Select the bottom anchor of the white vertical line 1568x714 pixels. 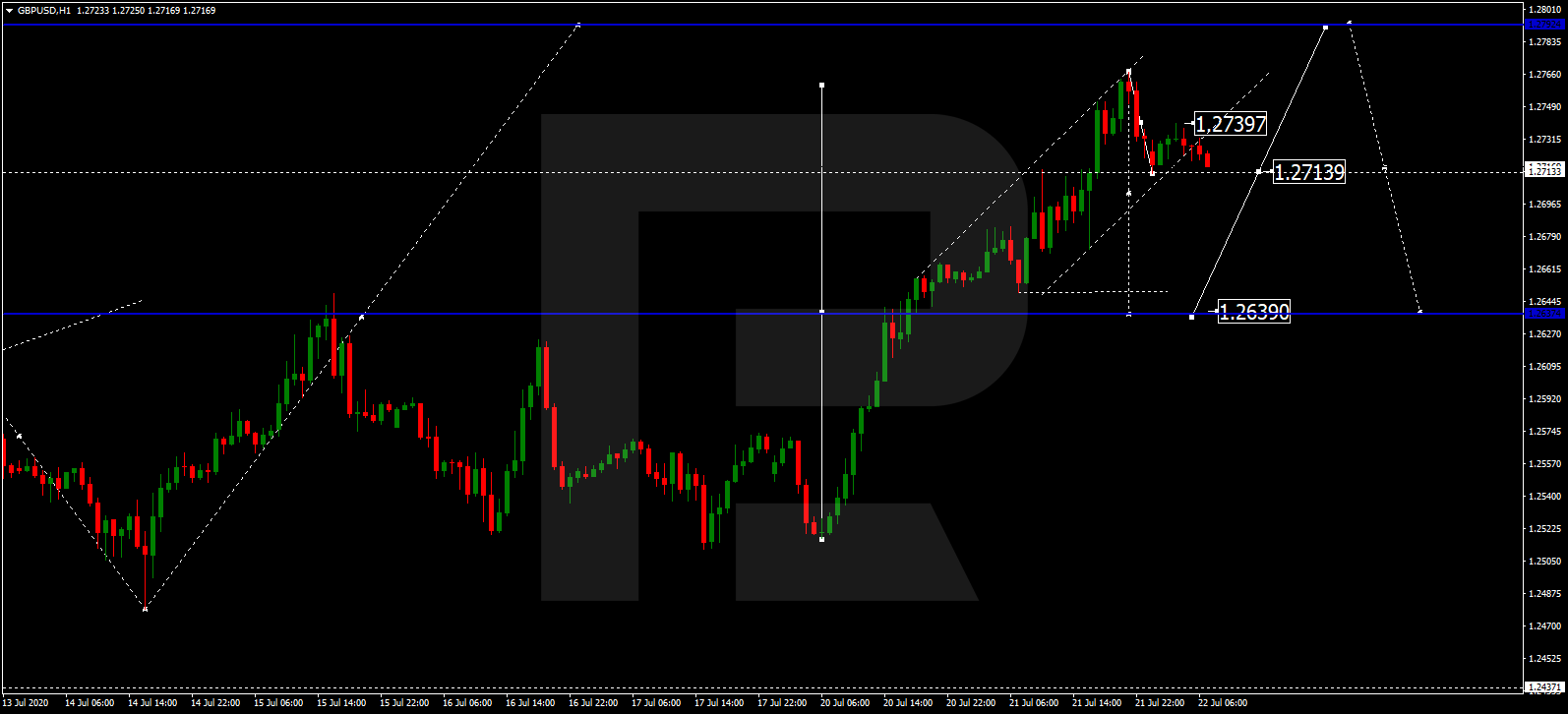click(x=821, y=539)
